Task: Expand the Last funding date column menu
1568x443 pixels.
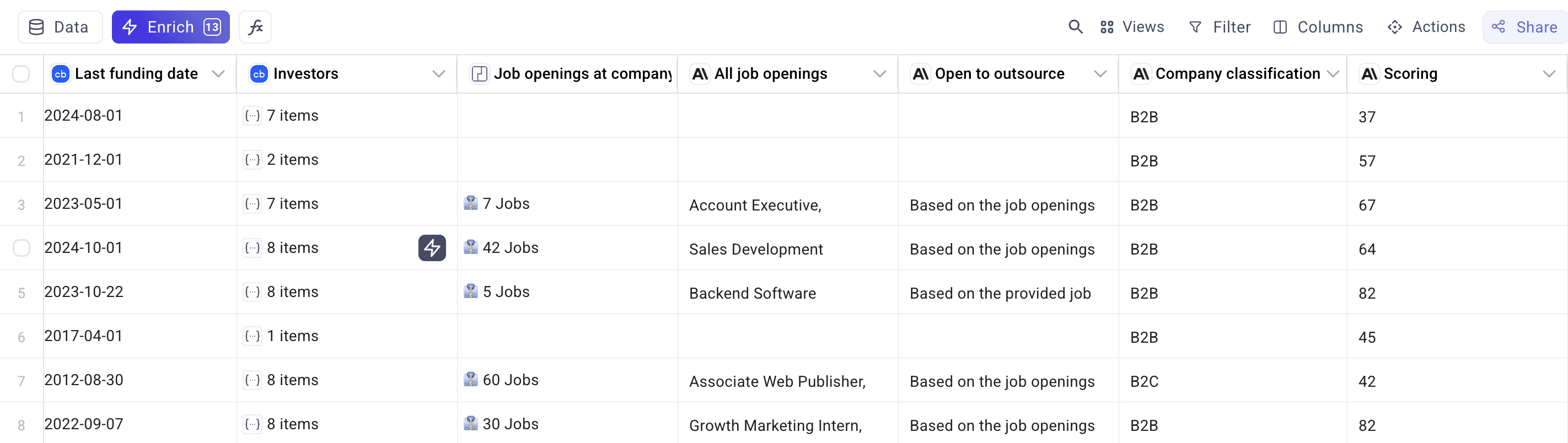Action: point(218,74)
